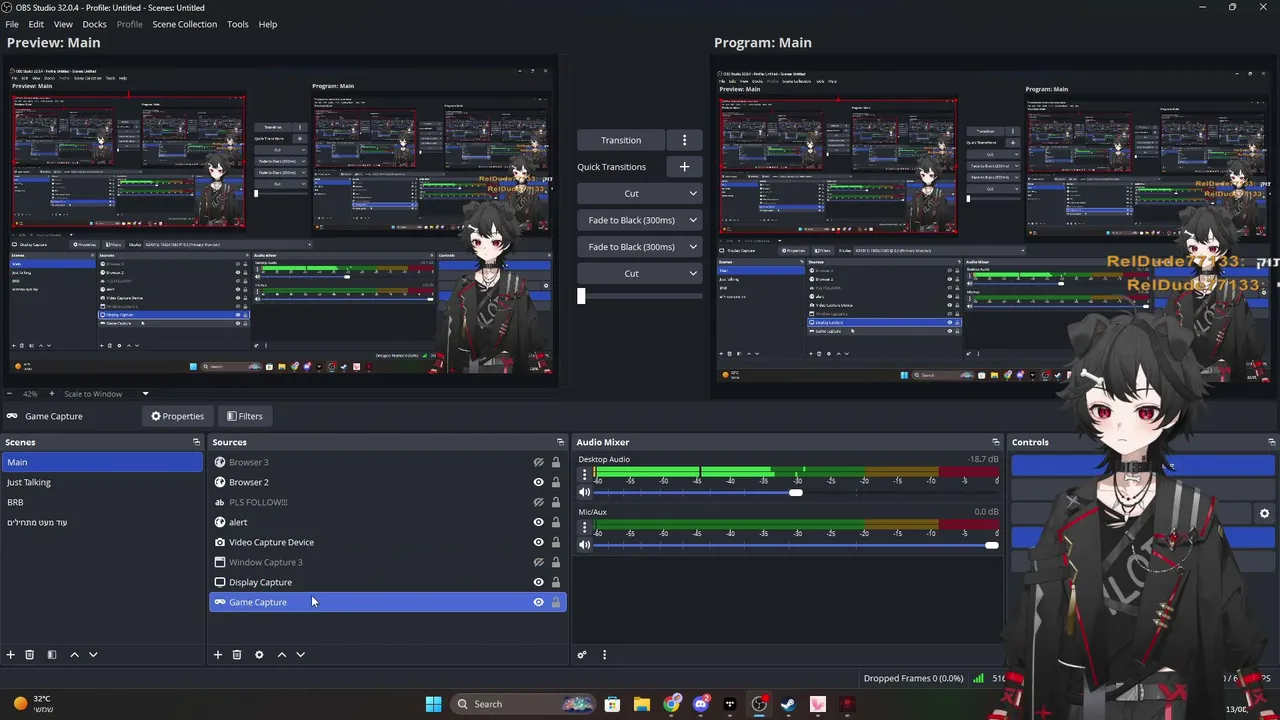Hide the Video Capture Device source

coord(538,542)
